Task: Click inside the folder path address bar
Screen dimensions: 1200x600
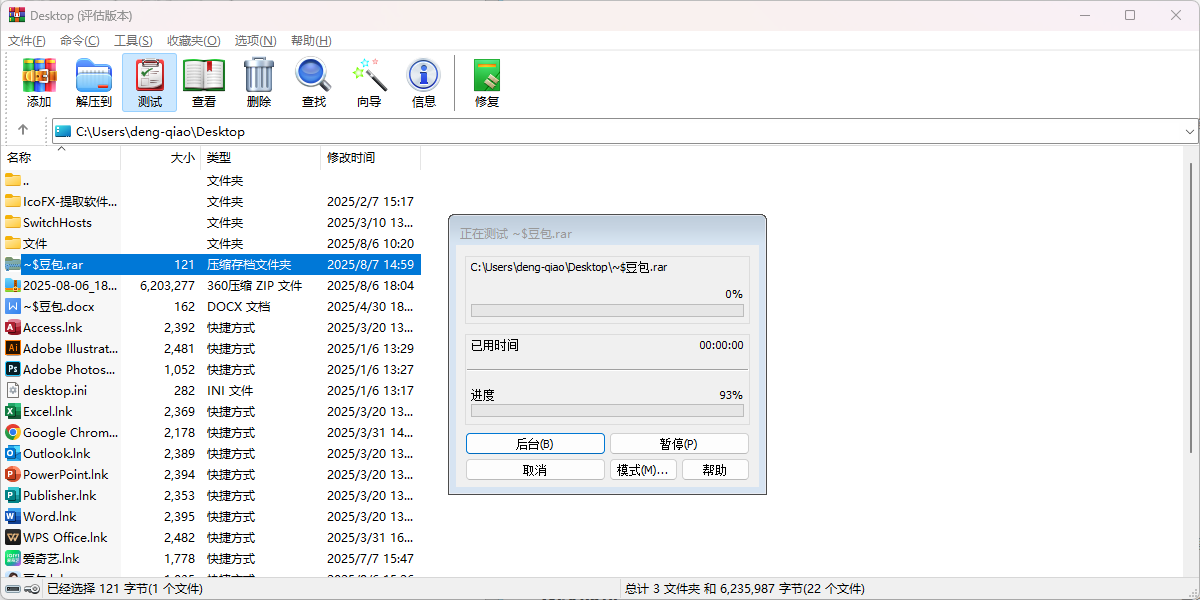Action: tap(400, 131)
